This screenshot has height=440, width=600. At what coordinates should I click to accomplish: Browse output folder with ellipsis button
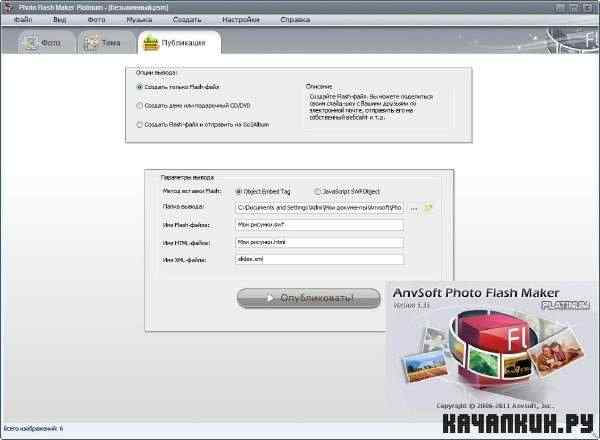click(x=414, y=208)
